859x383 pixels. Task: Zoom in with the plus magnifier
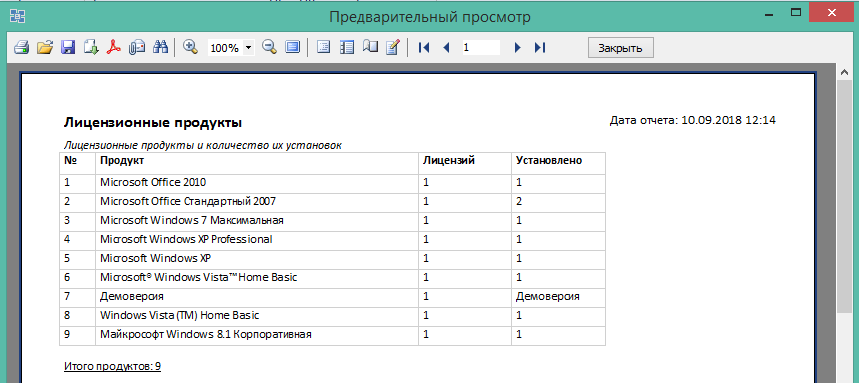coord(190,47)
